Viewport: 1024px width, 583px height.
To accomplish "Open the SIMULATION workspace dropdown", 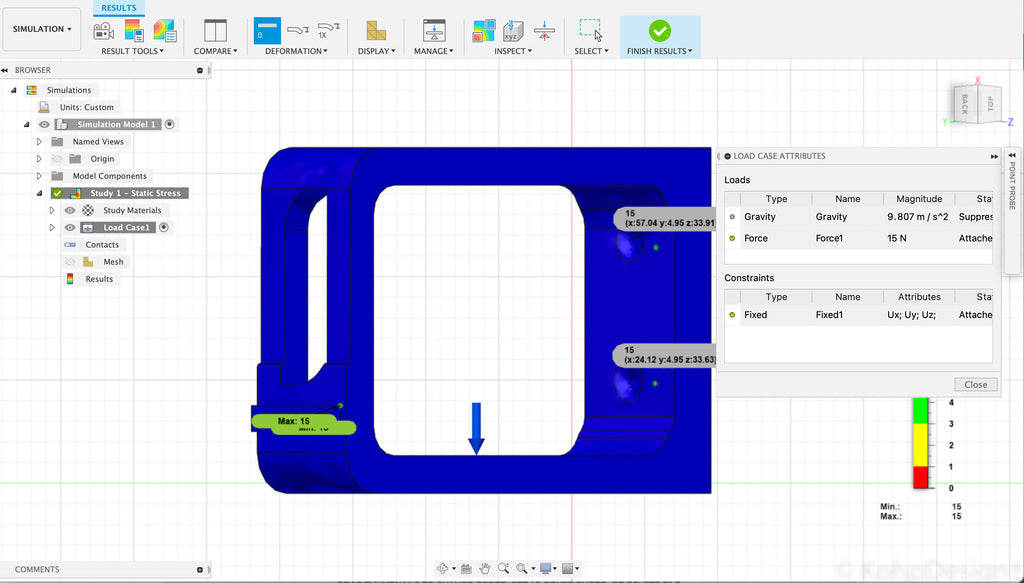I will [42, 29].
